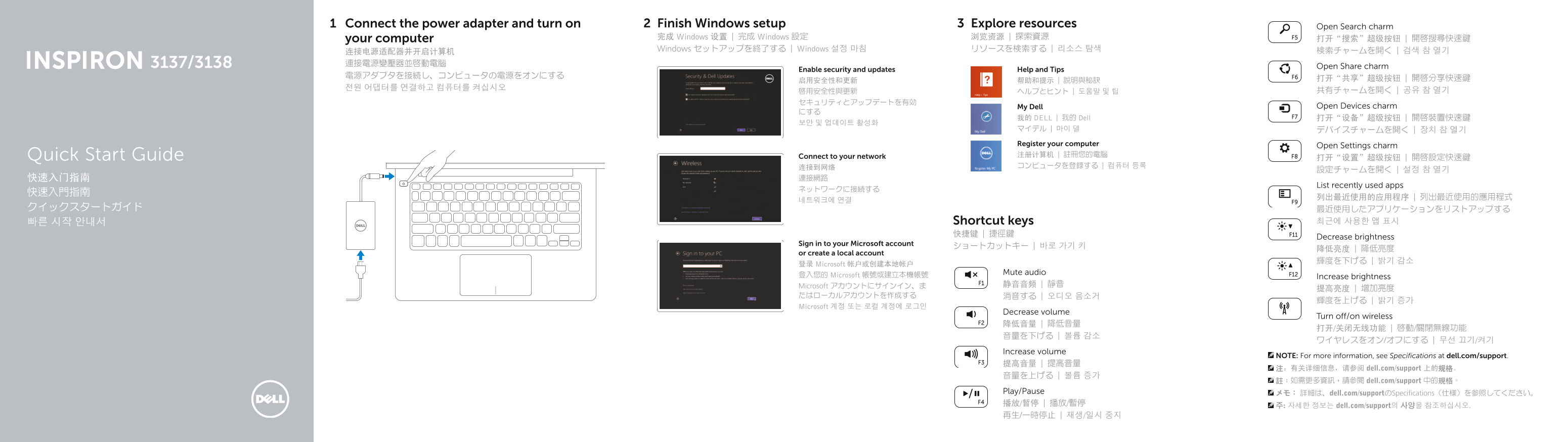Image resolution: width=1568 pixels, height=442 pixels.
Task: Click the Dell logo on the power adapter
Action: tap(360, 226)
